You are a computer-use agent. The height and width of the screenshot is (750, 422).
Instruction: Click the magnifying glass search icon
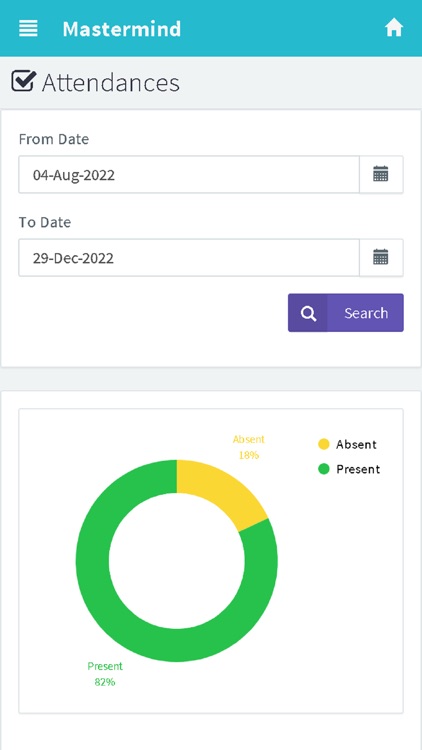(308, 313)
